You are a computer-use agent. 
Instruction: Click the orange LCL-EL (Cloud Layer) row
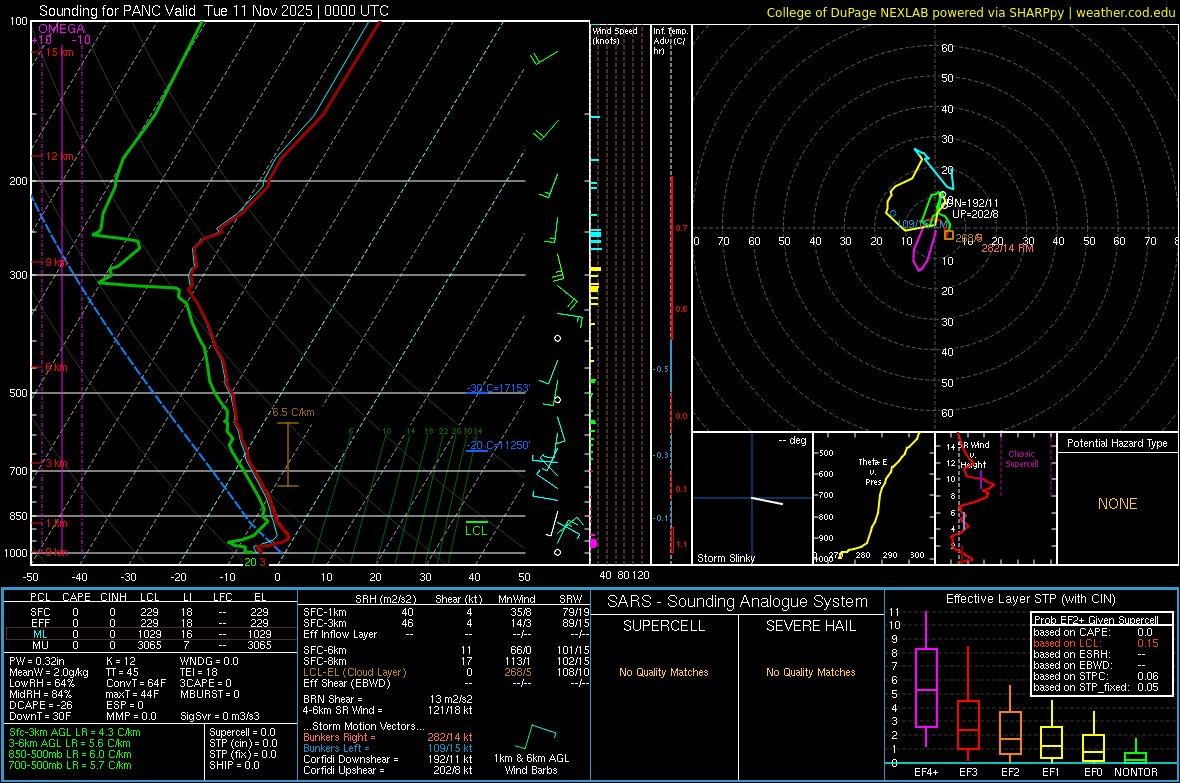(x=446, y=672)
